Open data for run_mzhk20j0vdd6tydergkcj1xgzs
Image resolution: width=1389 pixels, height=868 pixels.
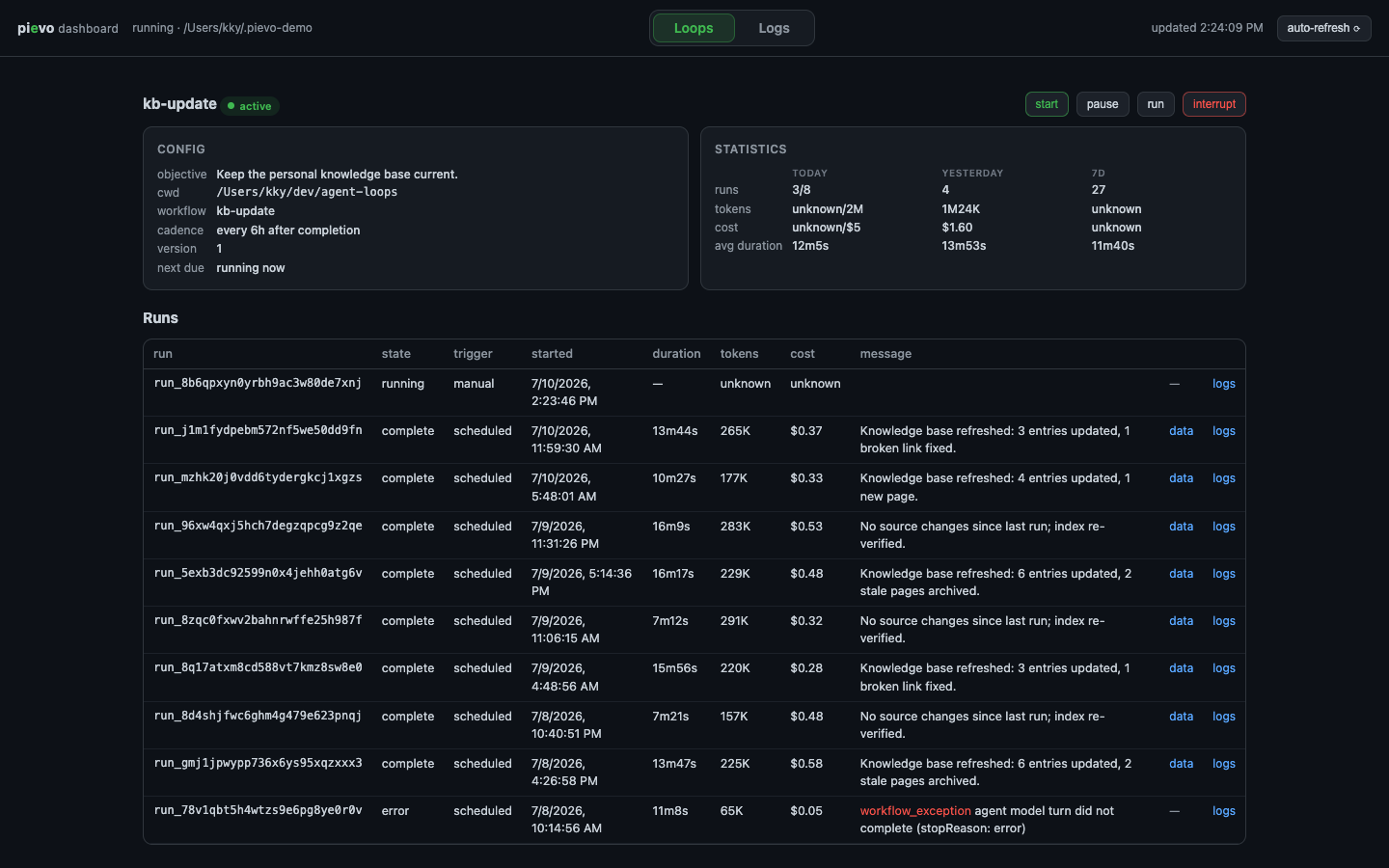(1181, 478)
